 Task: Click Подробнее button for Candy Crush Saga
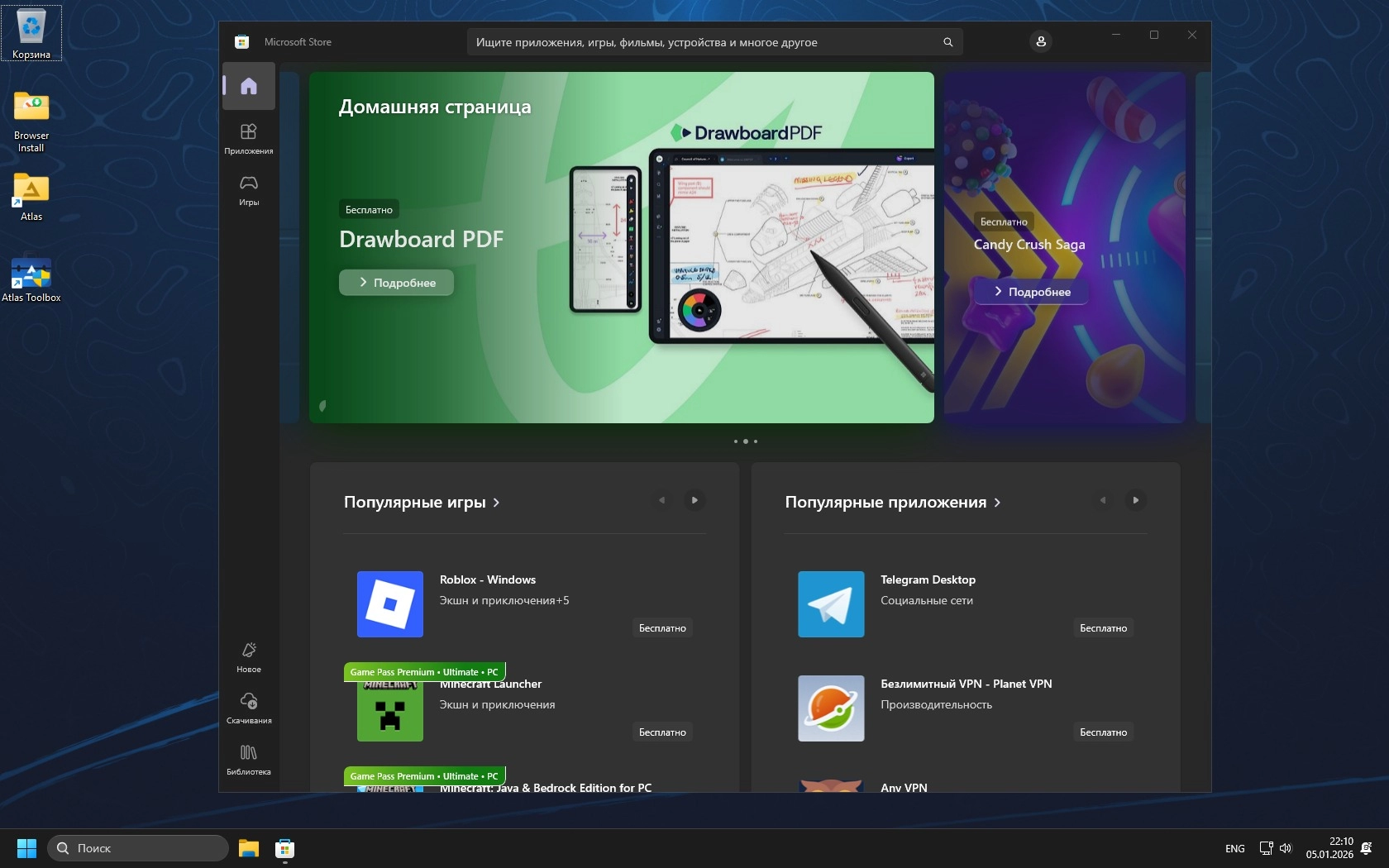click(1031, 292)
